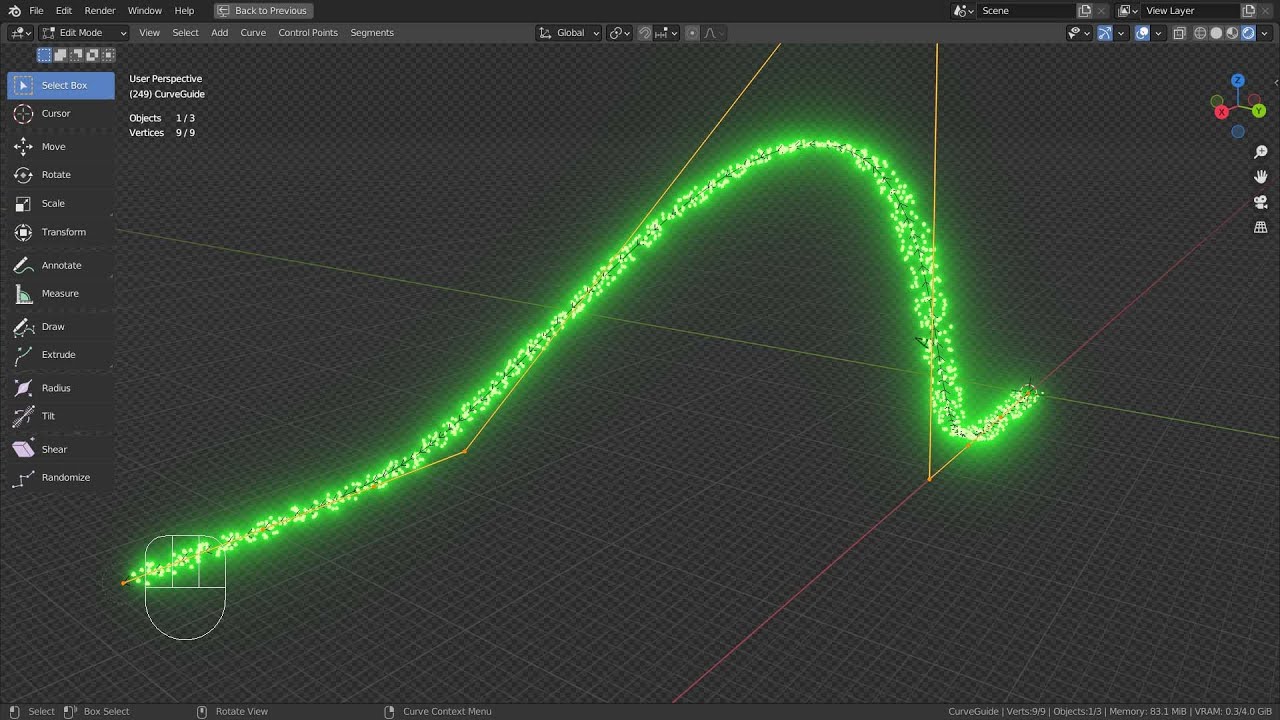Switch to wireframe shading mode
Image resolution: width=1280 pixels, height=720 pixels.
click(1200, 33)
